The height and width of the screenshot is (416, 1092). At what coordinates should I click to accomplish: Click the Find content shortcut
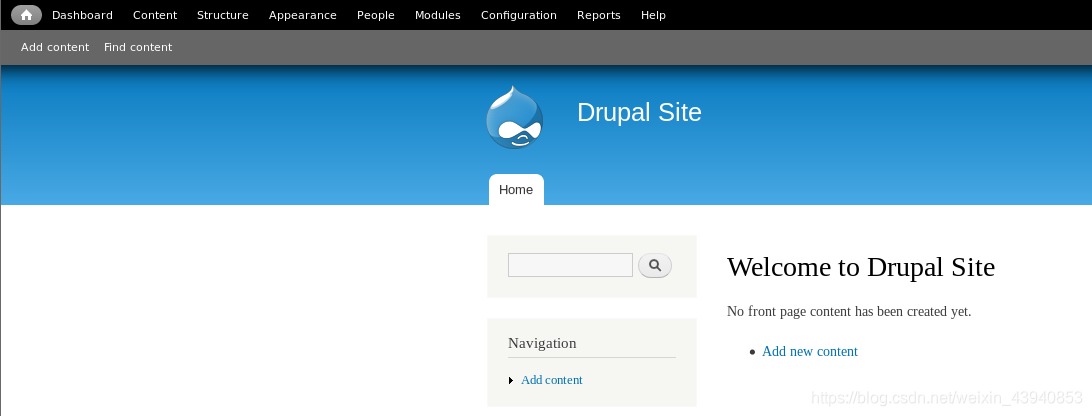coord(138,47)
